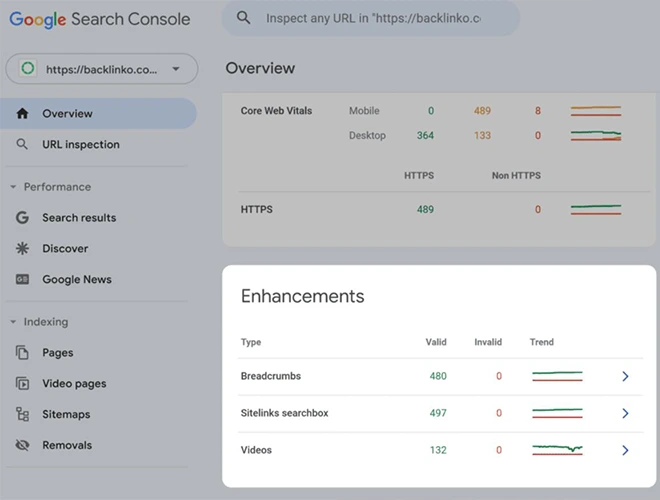This screenshot has height=500, width=660.
Task: Open Sitelinks searchbox report chevron arrow
Action: coord(625,414)
